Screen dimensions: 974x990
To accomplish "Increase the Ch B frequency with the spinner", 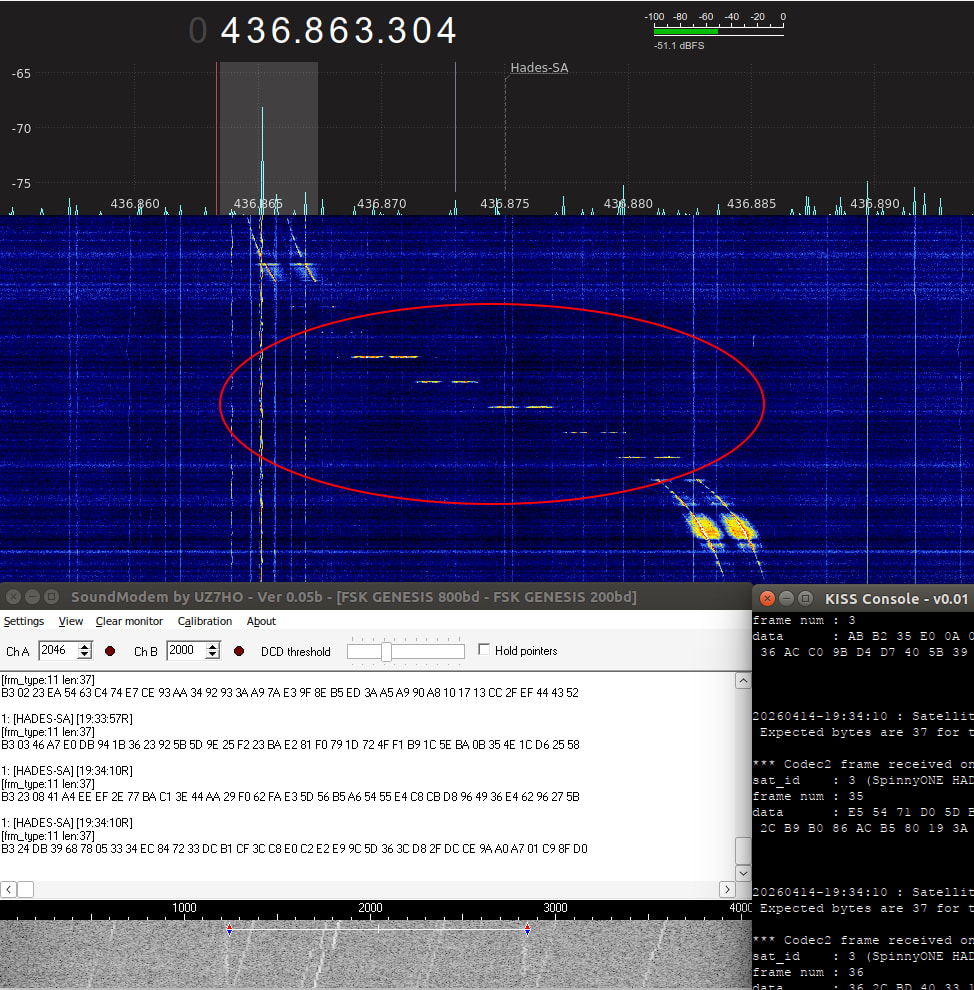I will [x=213, y=646].
